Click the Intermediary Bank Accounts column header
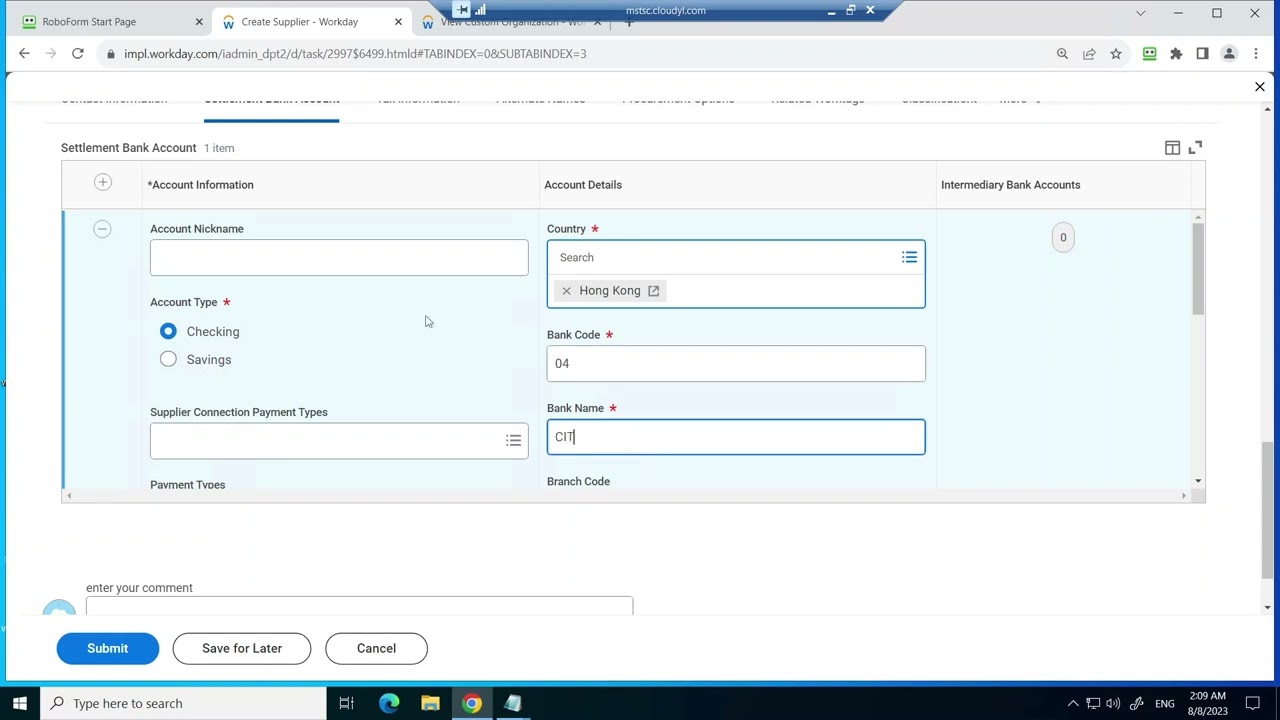1280x720 pixels. pos(1010,185)
